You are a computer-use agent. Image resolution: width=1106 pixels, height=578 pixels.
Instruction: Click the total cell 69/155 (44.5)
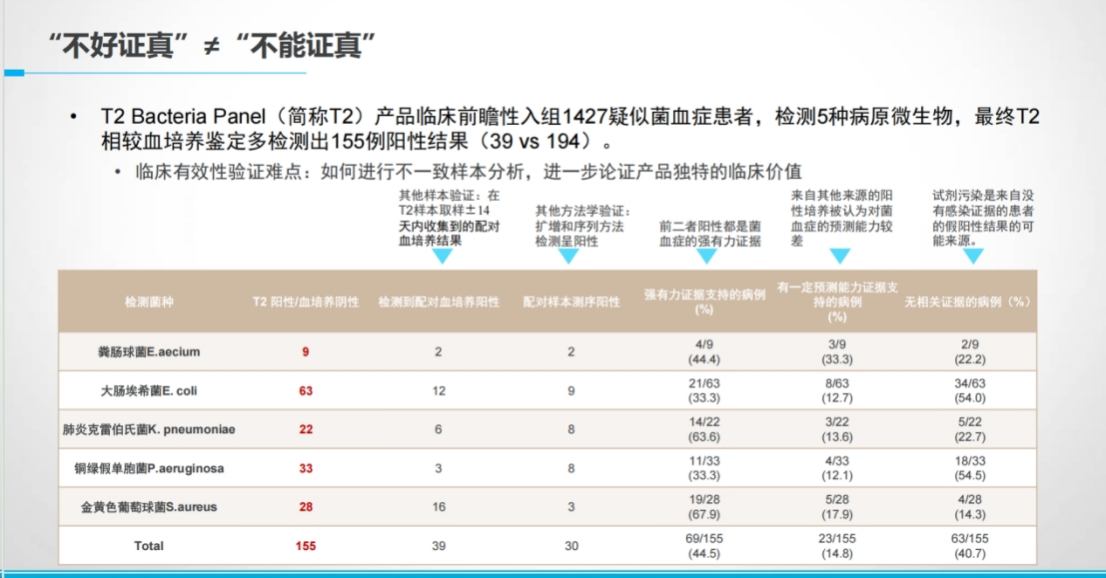point(704,546)
